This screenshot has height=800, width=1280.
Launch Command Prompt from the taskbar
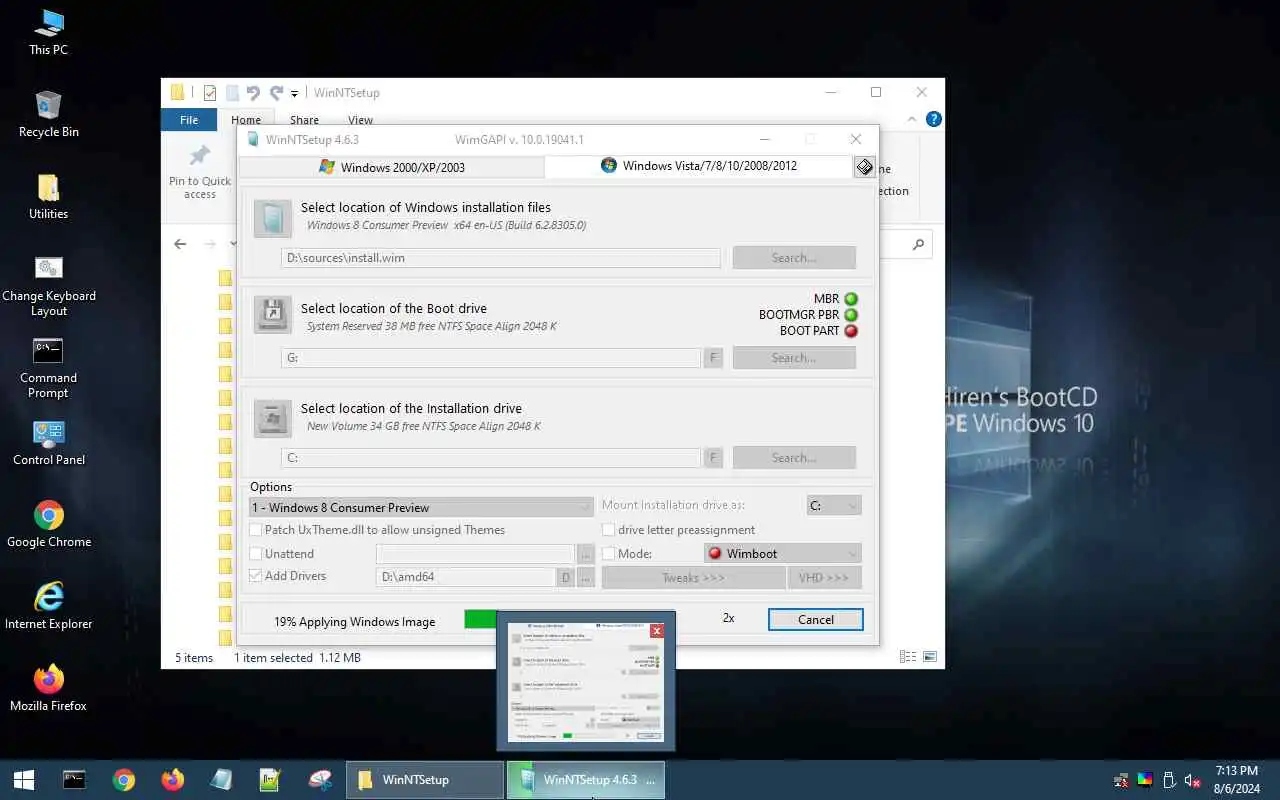pyautogui.click(x=74, y=780)
